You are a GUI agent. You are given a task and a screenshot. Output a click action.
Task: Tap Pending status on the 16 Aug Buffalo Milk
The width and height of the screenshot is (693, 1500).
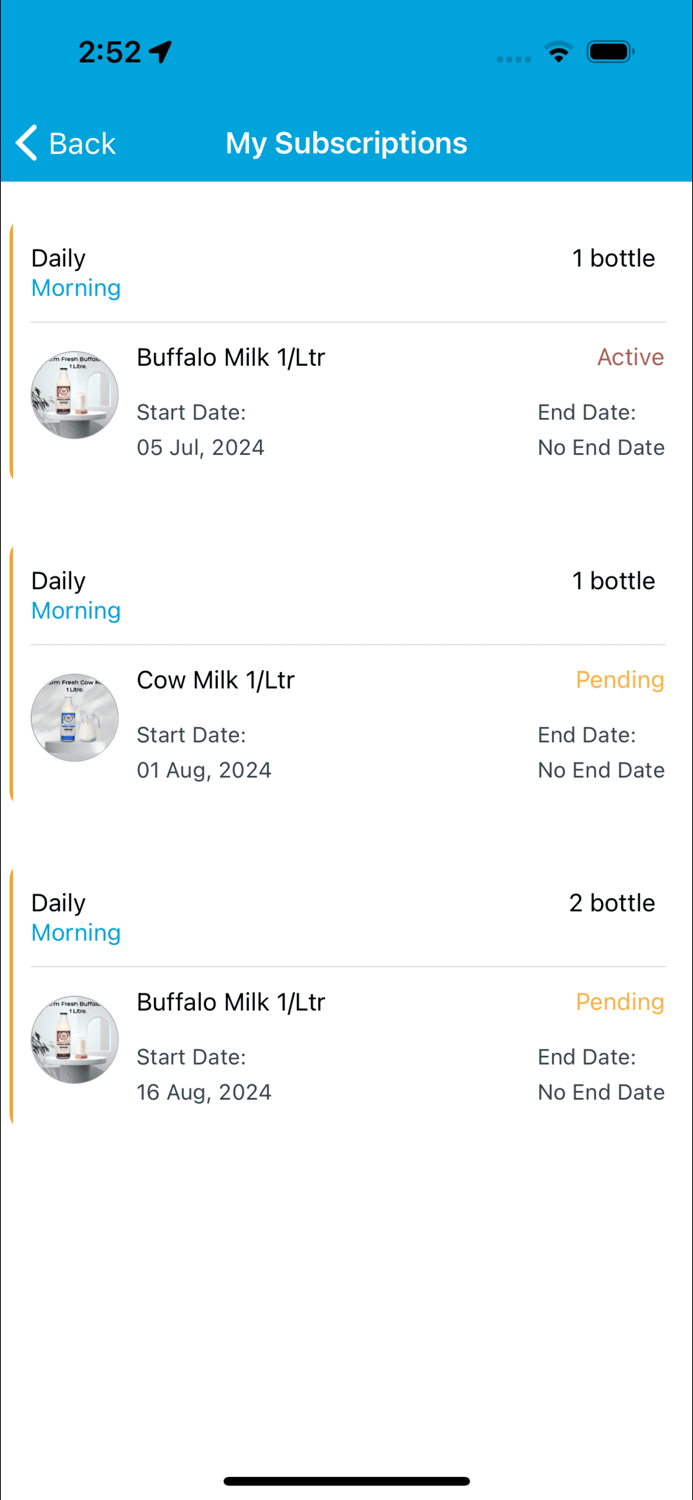[x=620, y=1002]
